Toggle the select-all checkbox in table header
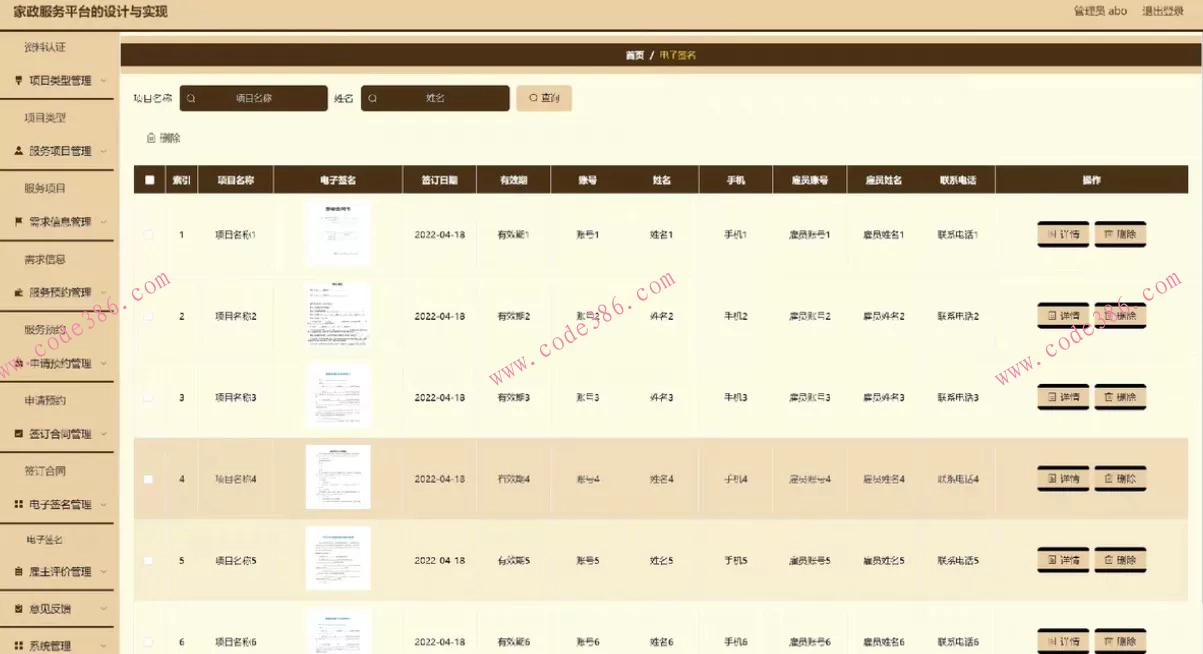 point(150,181)
